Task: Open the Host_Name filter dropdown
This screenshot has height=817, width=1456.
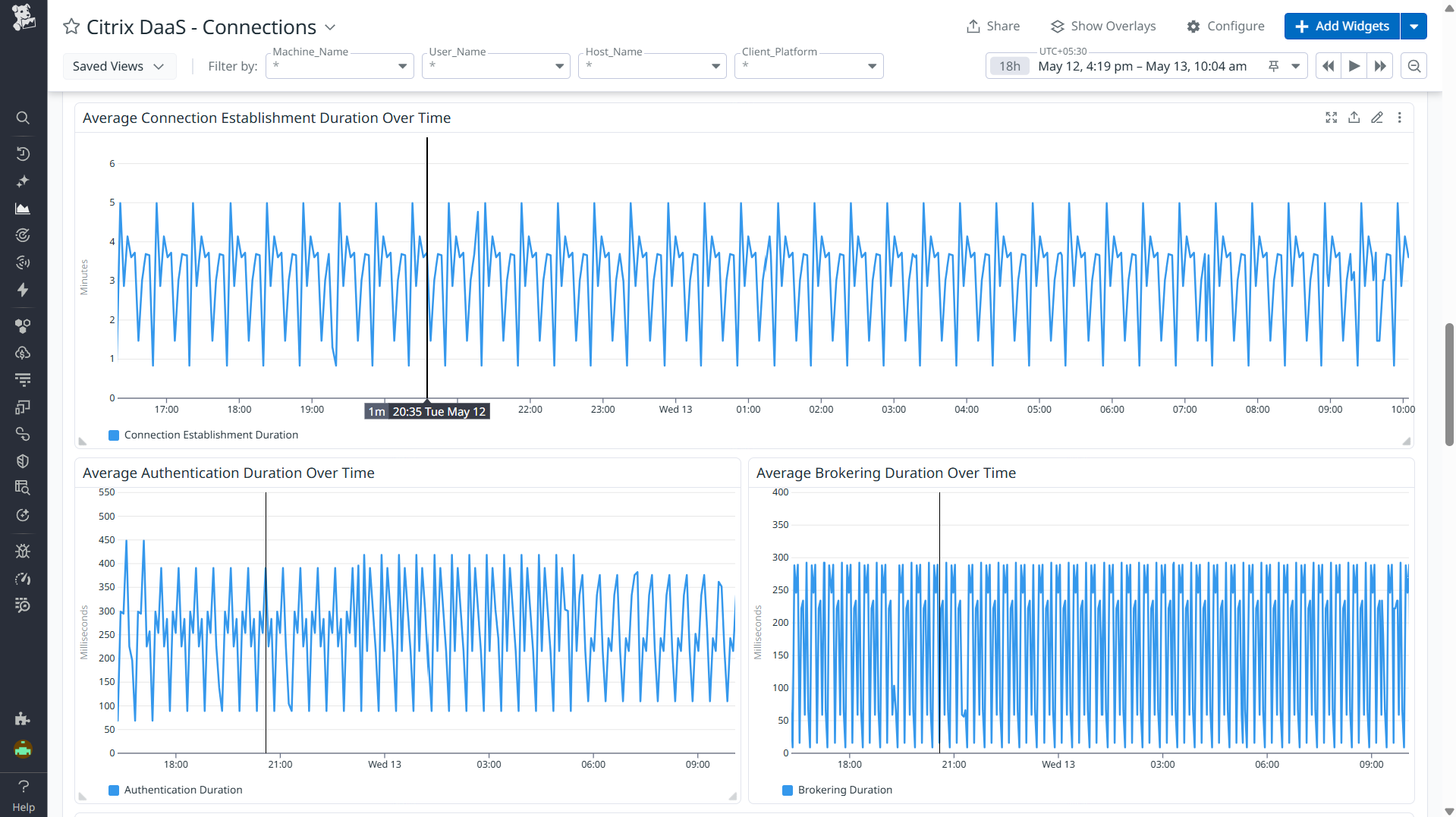Action: [x=653, y=66]
